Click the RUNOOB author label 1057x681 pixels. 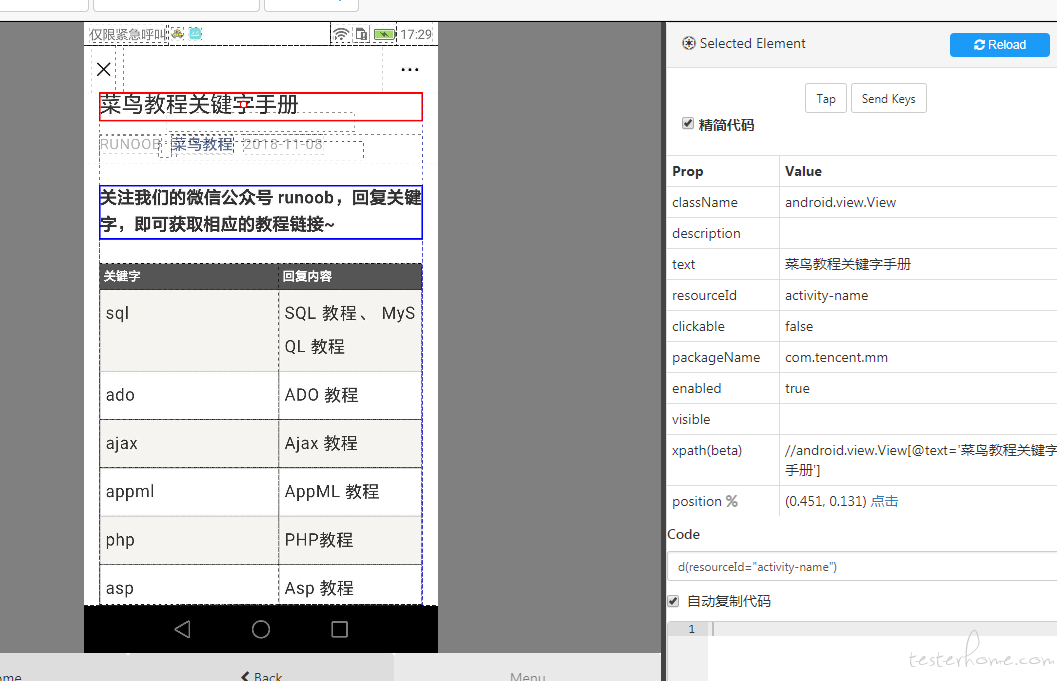pyautogui.click(x=130, y=144)
